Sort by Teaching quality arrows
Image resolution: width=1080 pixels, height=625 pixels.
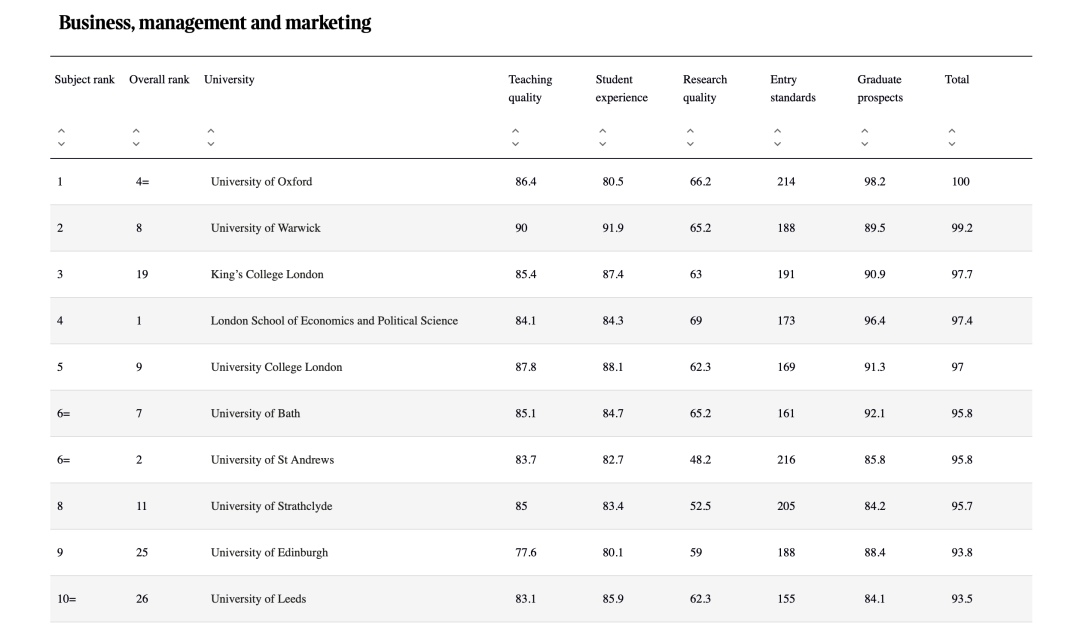click(515, 137)
